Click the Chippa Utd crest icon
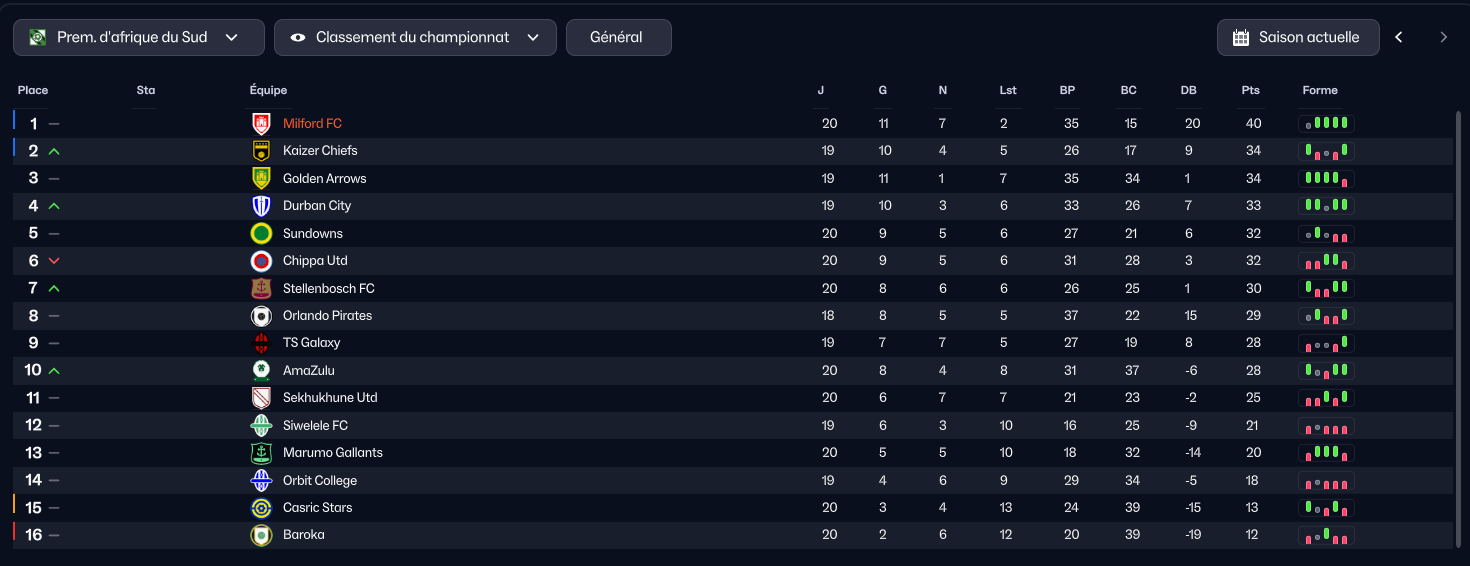This screenshot has height=566, width=1470. (261, 261)
